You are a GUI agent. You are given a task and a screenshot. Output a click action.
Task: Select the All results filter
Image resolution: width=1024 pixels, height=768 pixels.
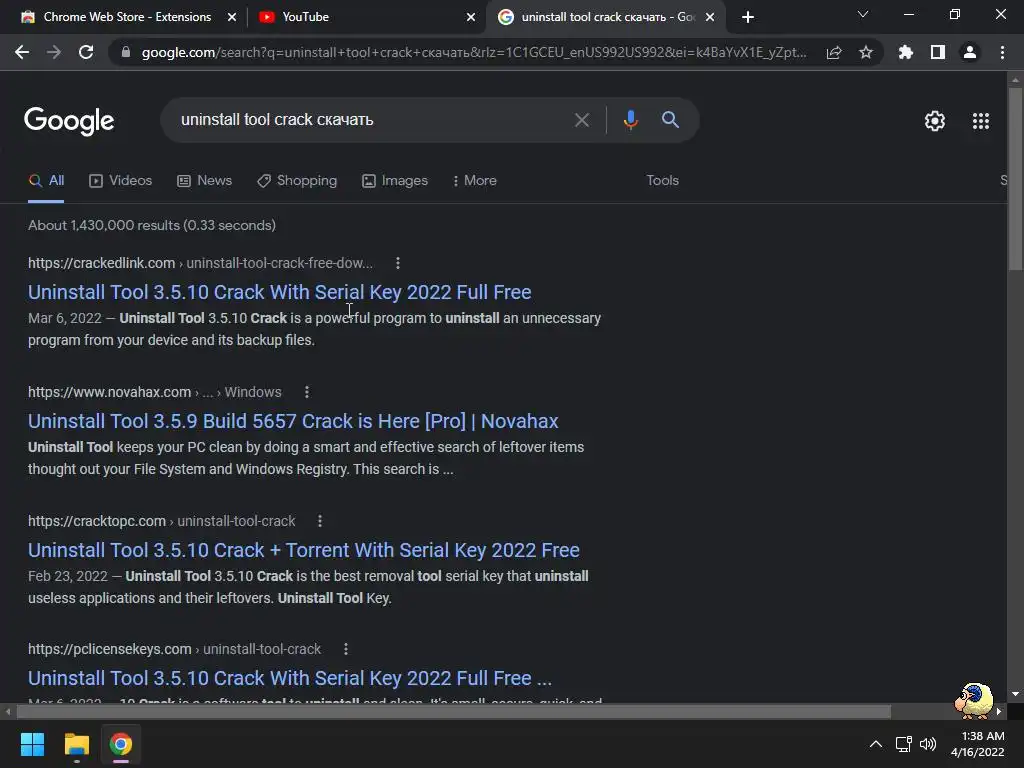pyautogui.click(x=46, y=180)
